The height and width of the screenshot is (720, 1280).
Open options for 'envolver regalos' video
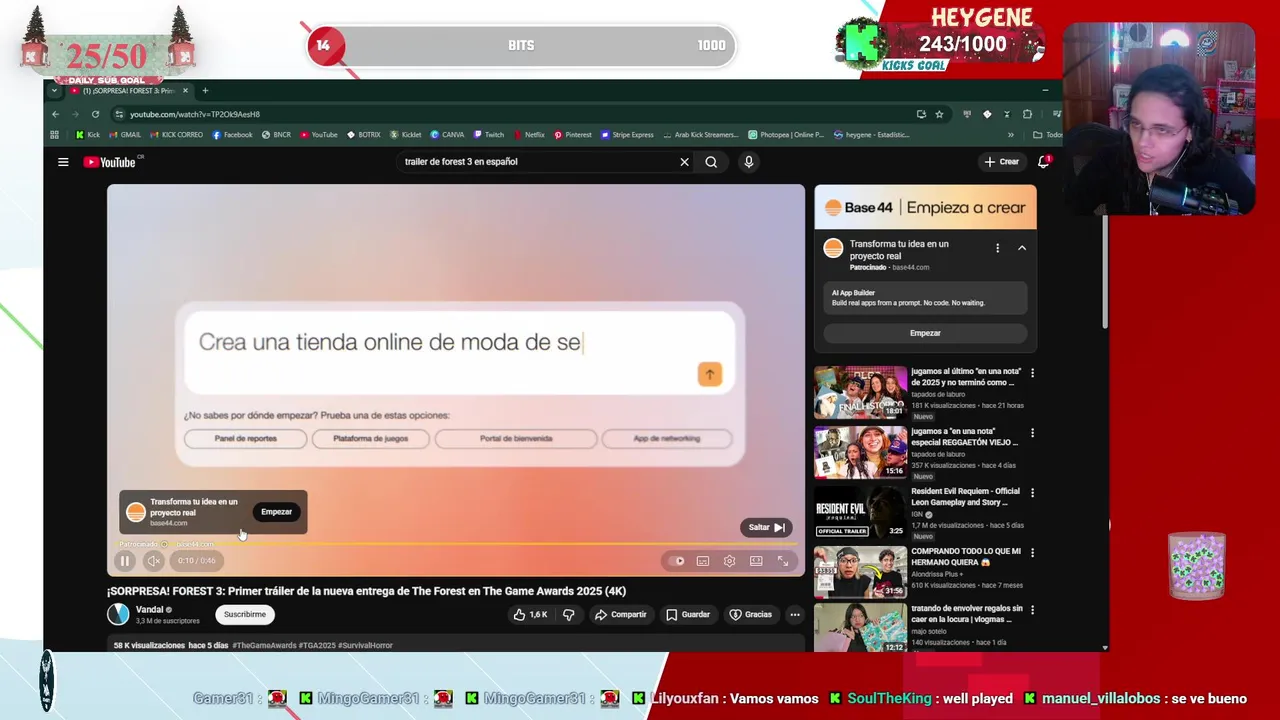tap(1032, 609)
